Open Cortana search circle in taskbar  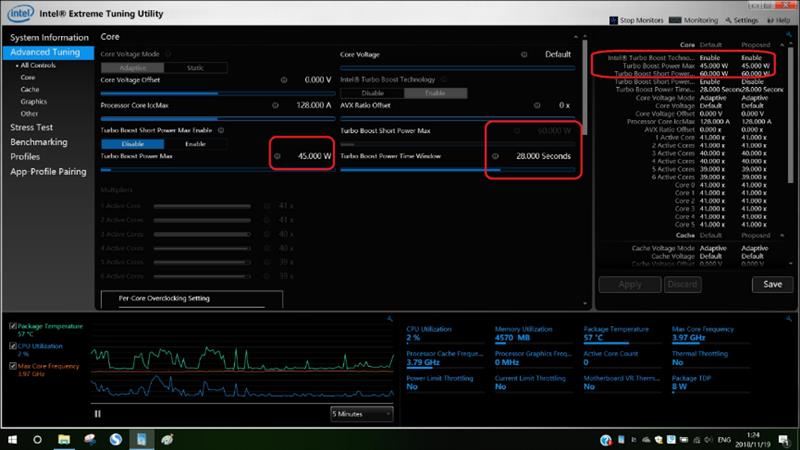tap(37, 439)
